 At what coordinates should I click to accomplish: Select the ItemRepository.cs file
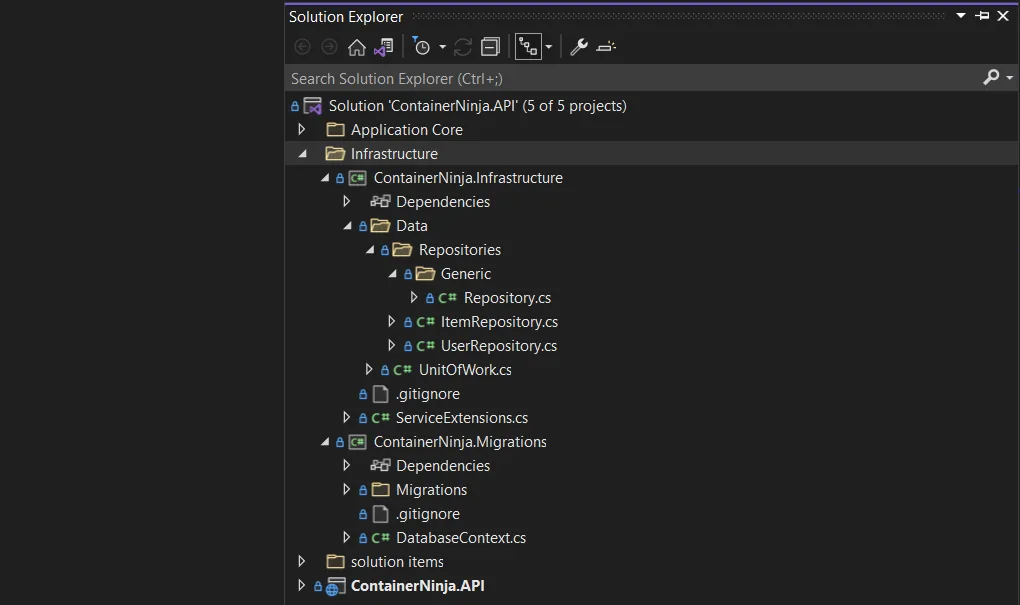499,322
